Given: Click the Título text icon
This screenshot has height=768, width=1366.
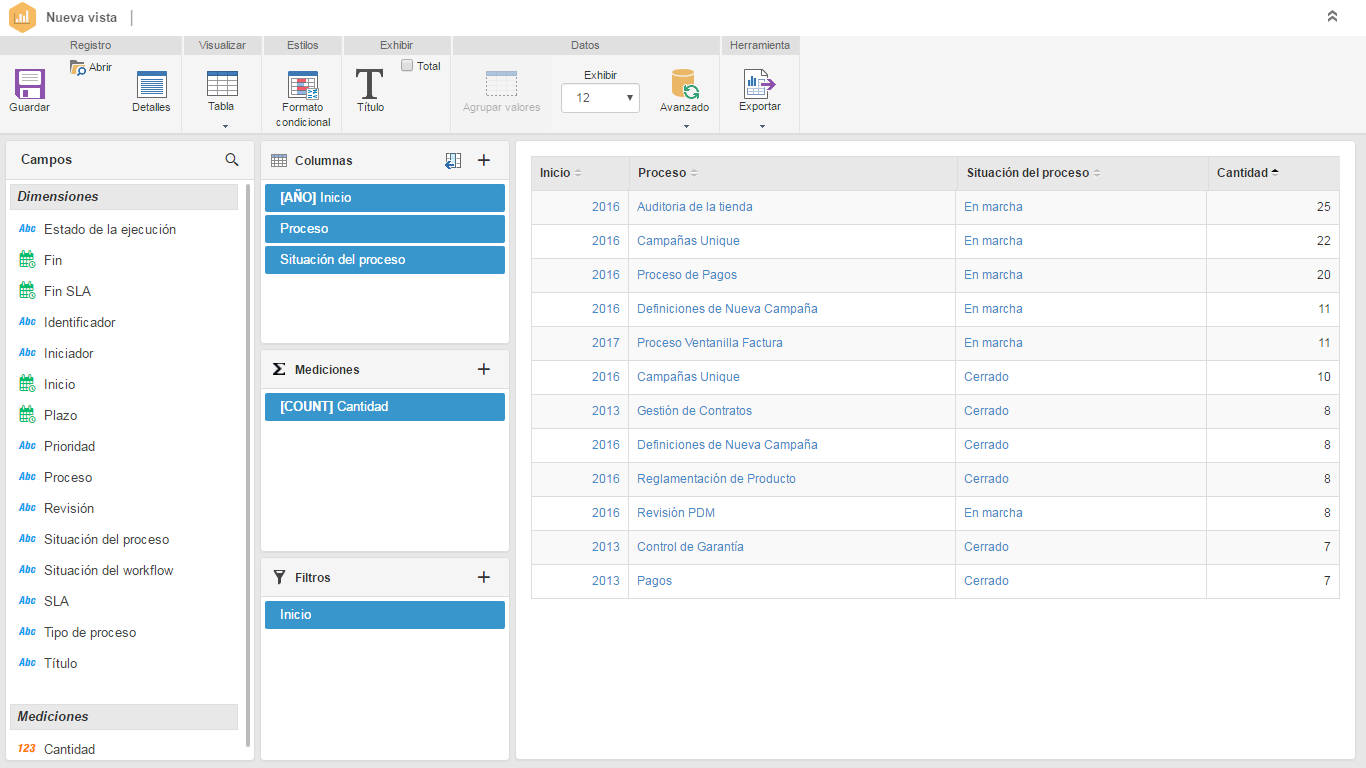Looking at the screenshot, I should 370,84.
